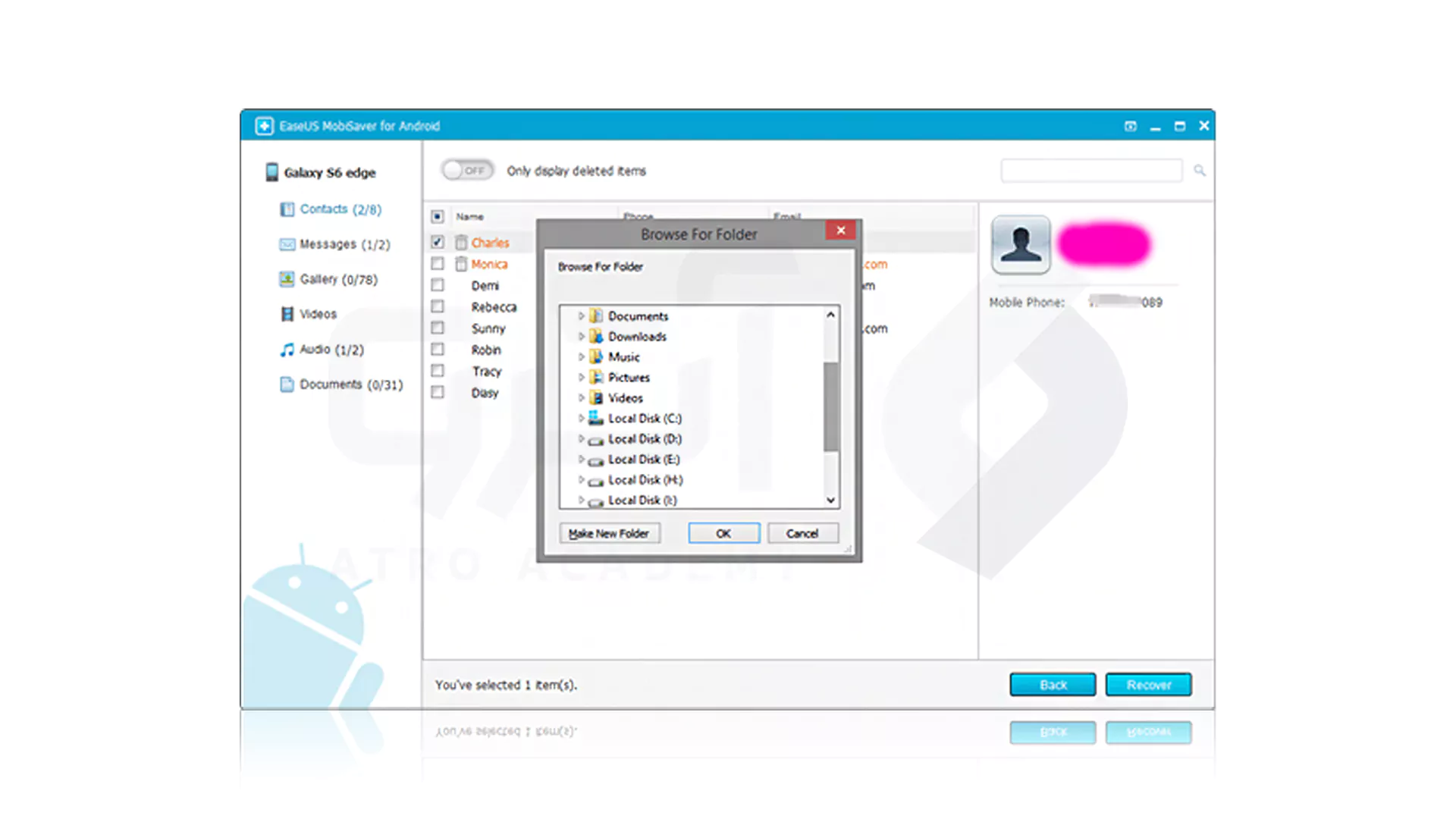Expand the Pictures folder node
The image size is (1456, 819).
pyautogui.click(x=582, y=378)
